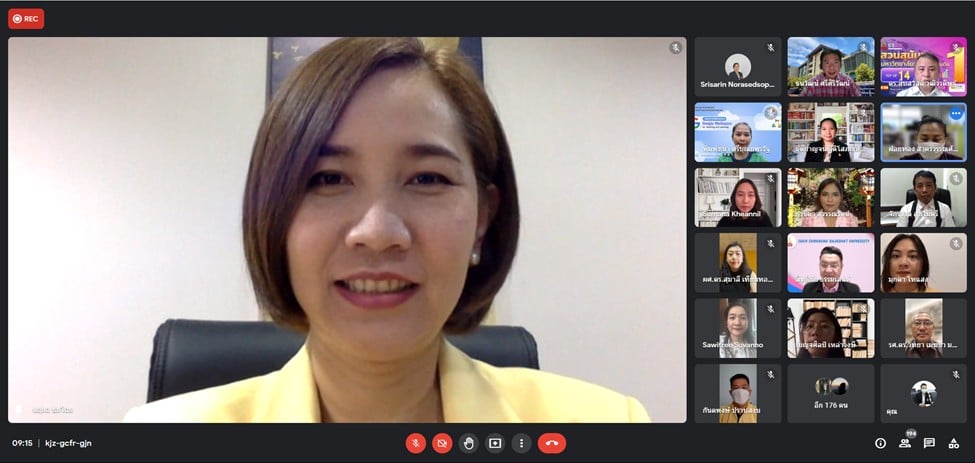Select the pink university background participant tile

coord(830,263)
